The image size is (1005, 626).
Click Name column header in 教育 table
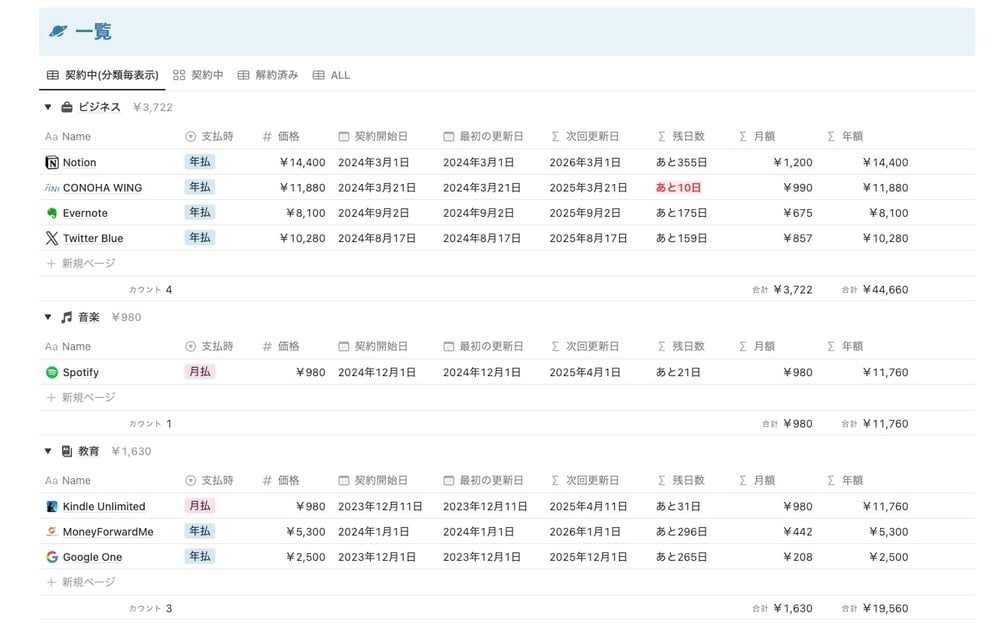(x=68, y=481)
